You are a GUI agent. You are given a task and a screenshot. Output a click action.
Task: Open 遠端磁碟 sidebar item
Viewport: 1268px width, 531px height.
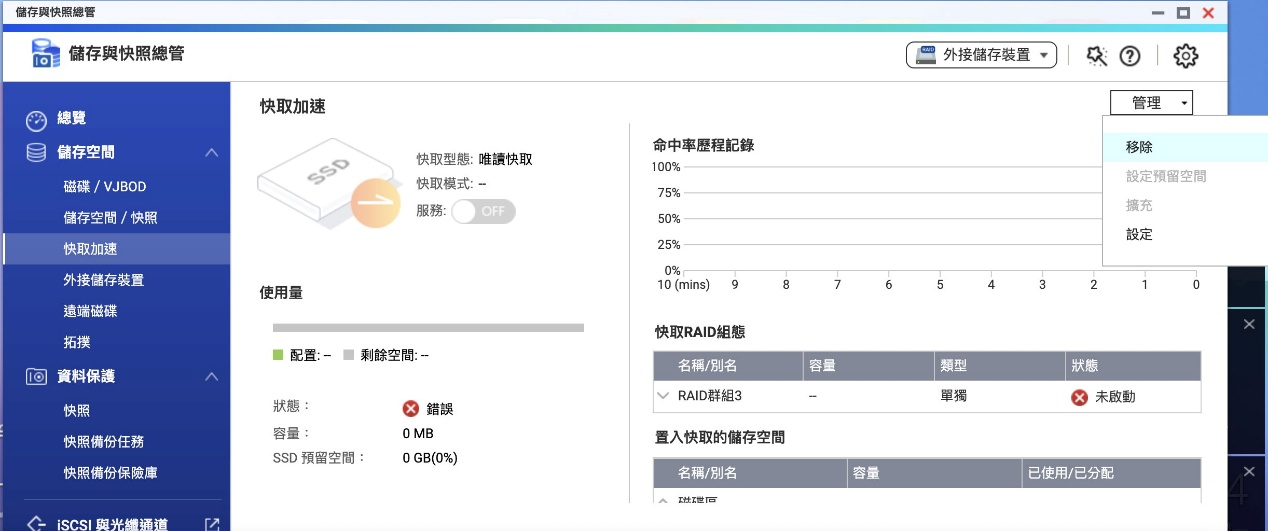pyautogui.click(x=90, y=311)
